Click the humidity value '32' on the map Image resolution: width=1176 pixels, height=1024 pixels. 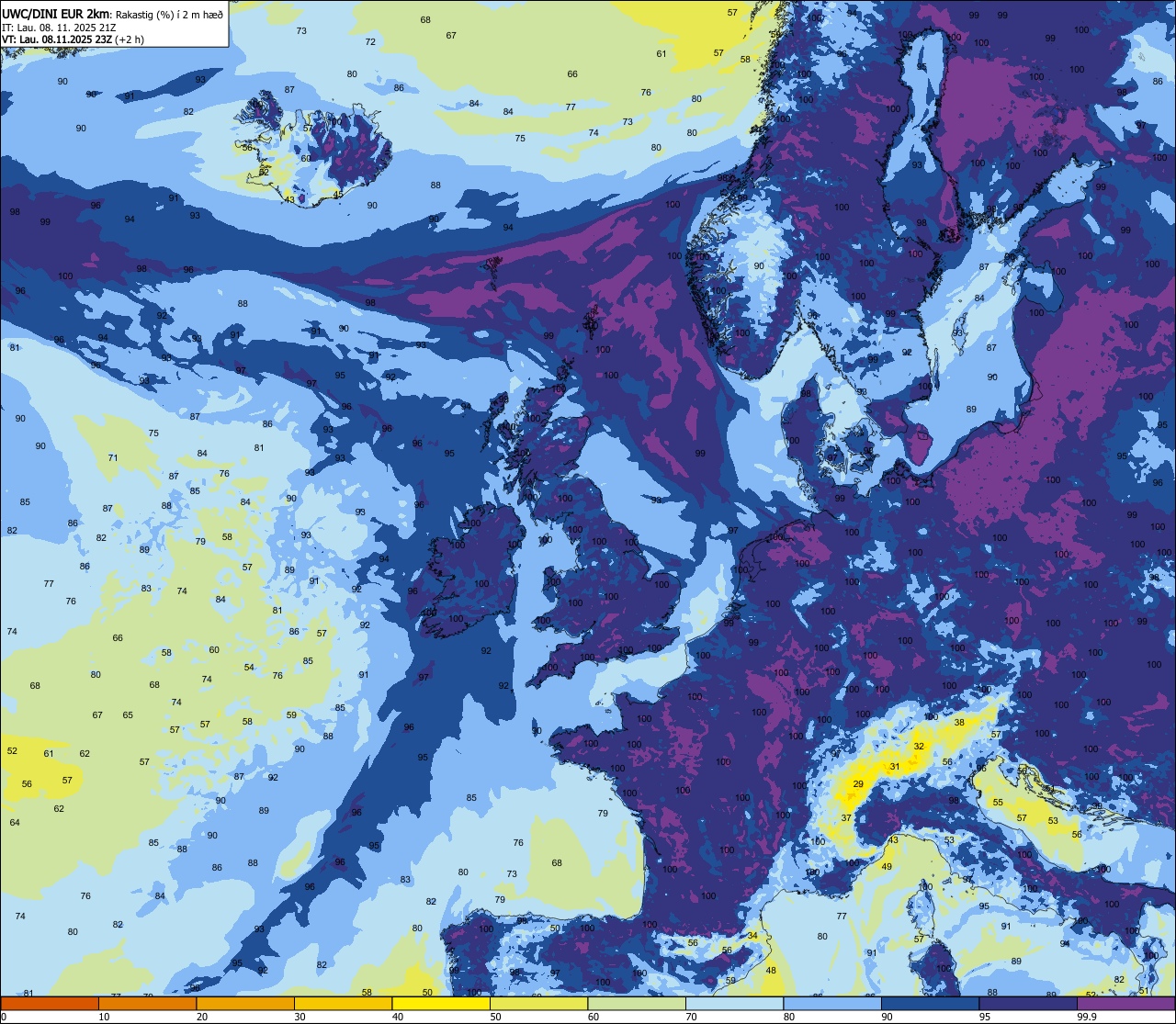tap(919, 746)
